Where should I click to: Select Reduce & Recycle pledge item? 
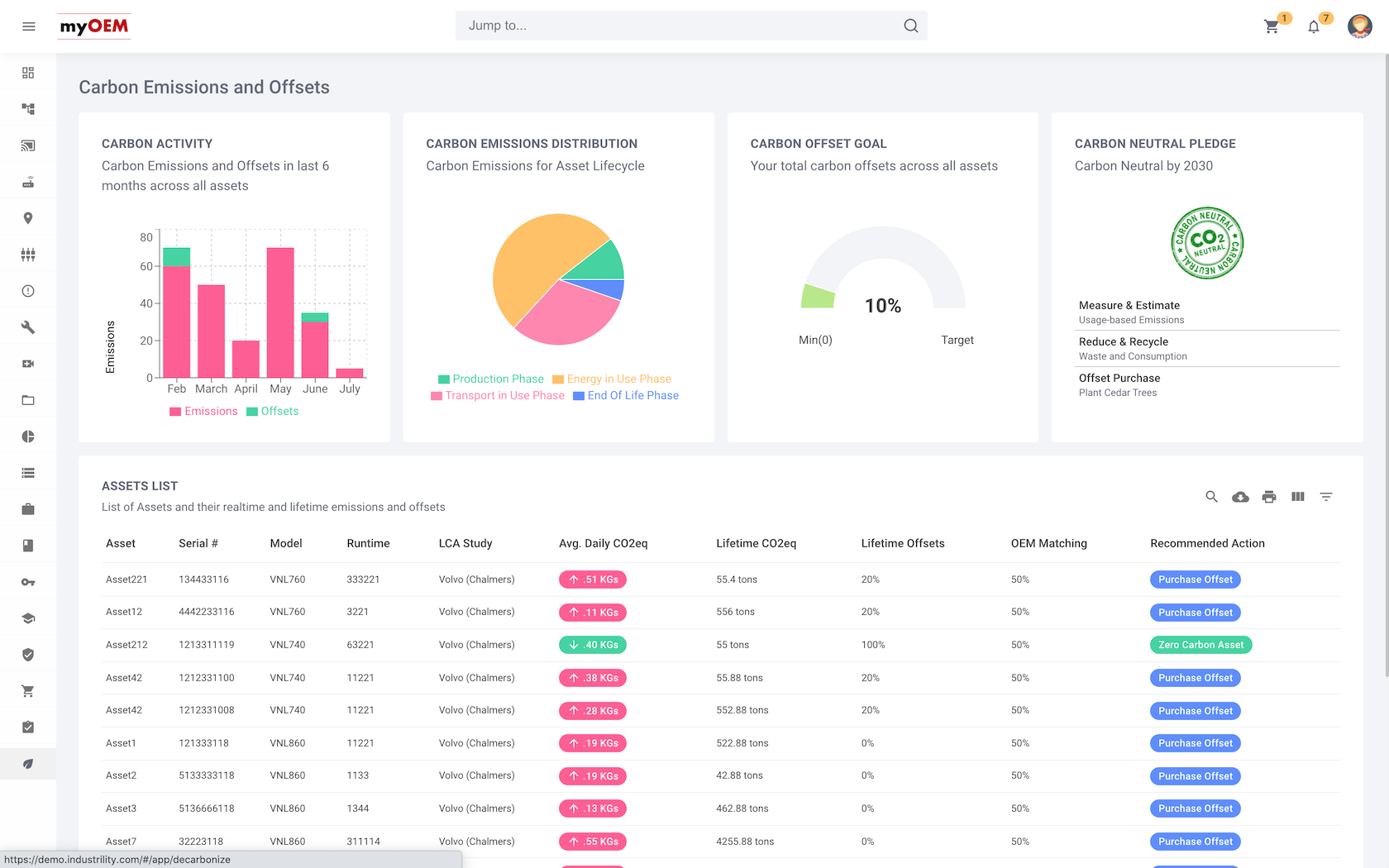pyautogui.click(x=1208, y=348)
